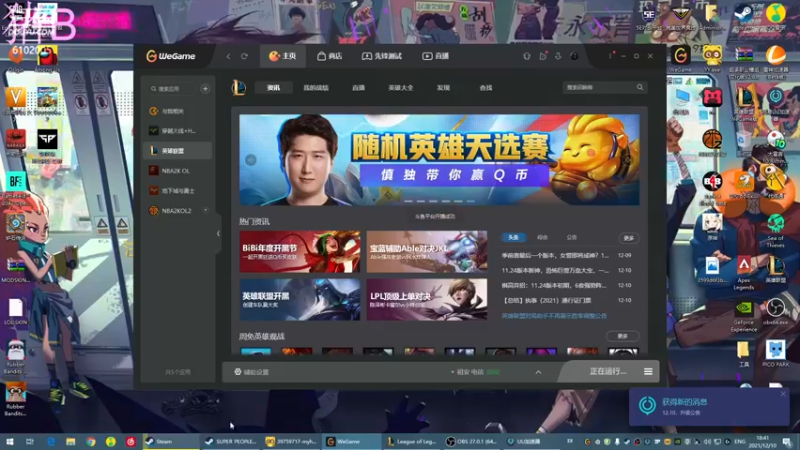Show next banner with right arrow
800x450 pixels.
(627, 160)
